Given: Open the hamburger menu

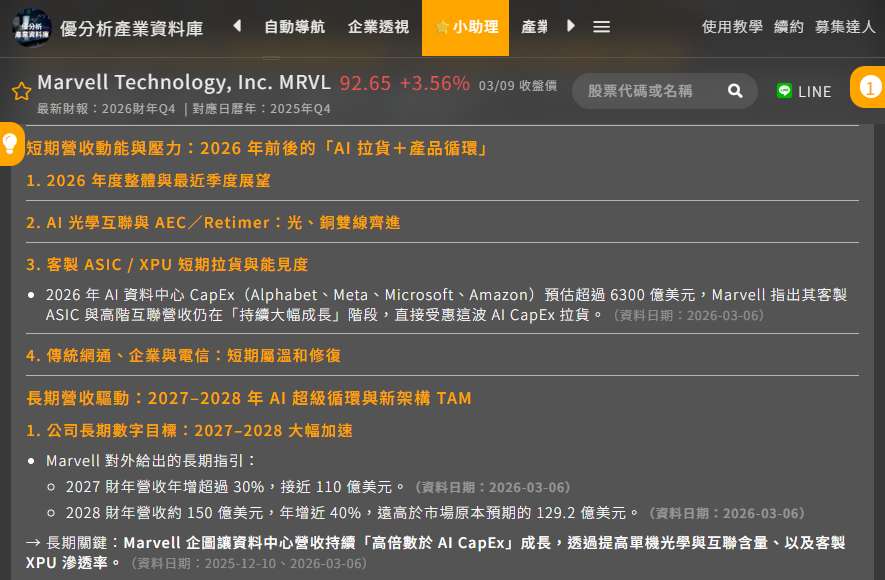Looking at the screenshot, I should (x=601, y=27).
